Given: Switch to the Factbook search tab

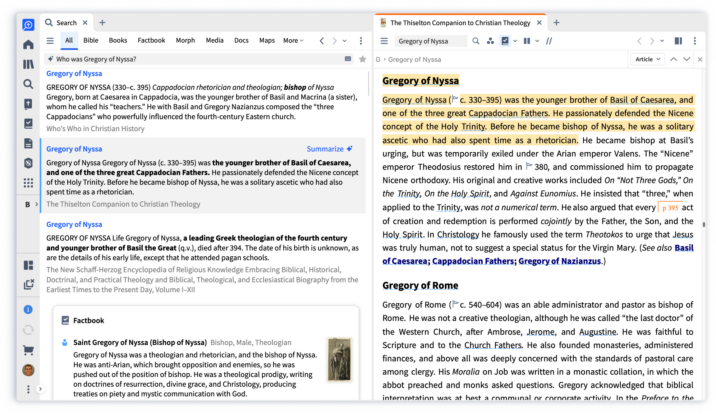Looking at the screenshot, I should tap(151, 41).
